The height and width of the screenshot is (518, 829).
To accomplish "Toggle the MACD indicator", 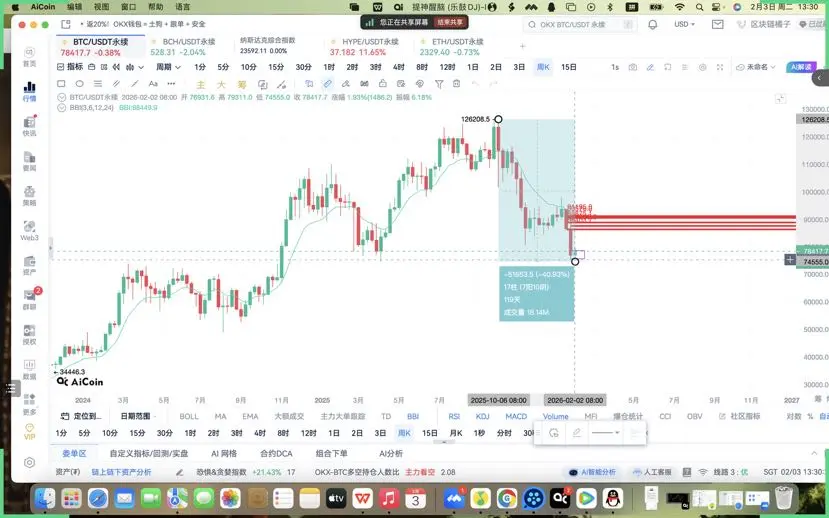I will coord(516,417).
